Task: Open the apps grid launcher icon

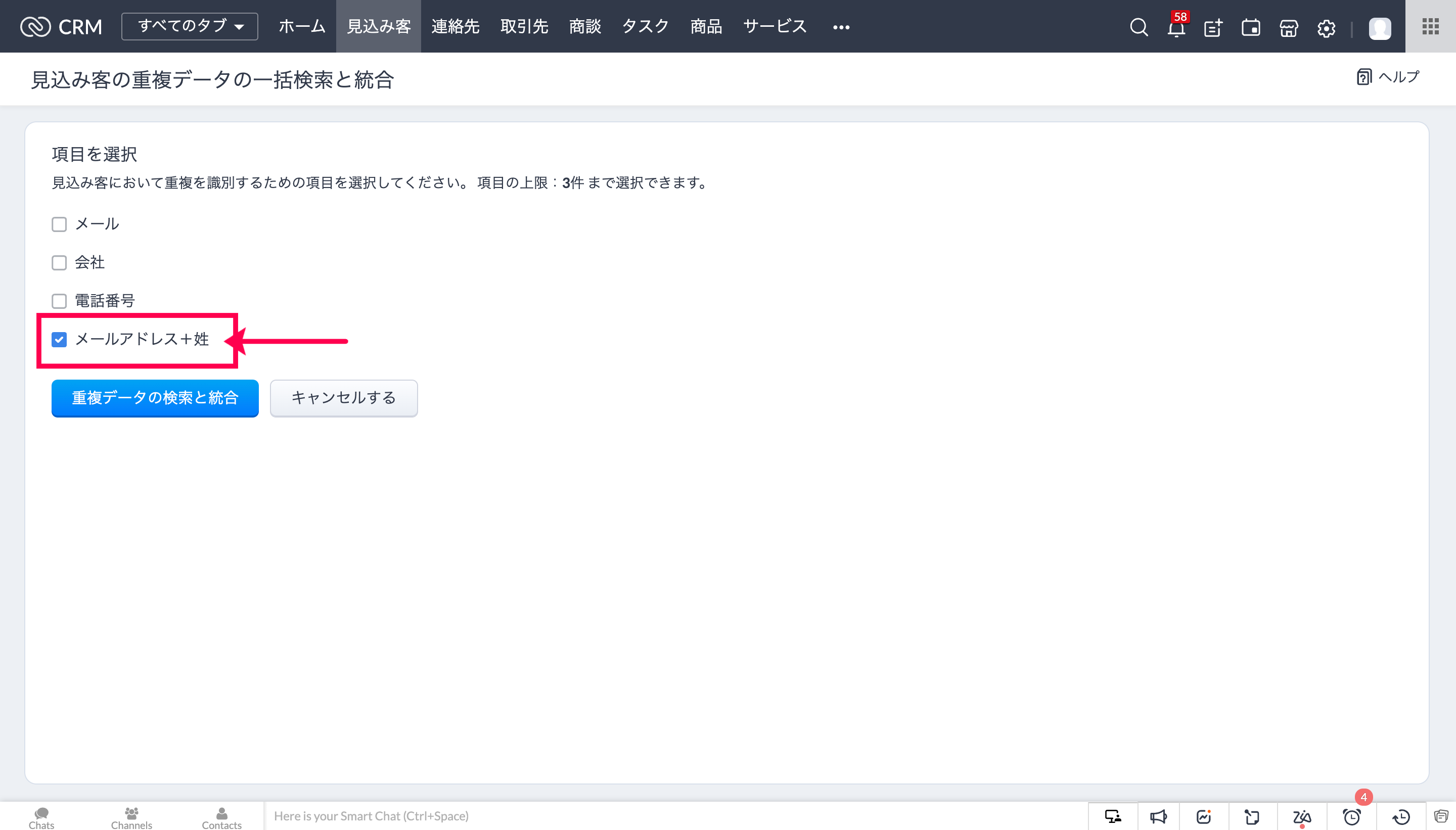Action: (1430, 26)
